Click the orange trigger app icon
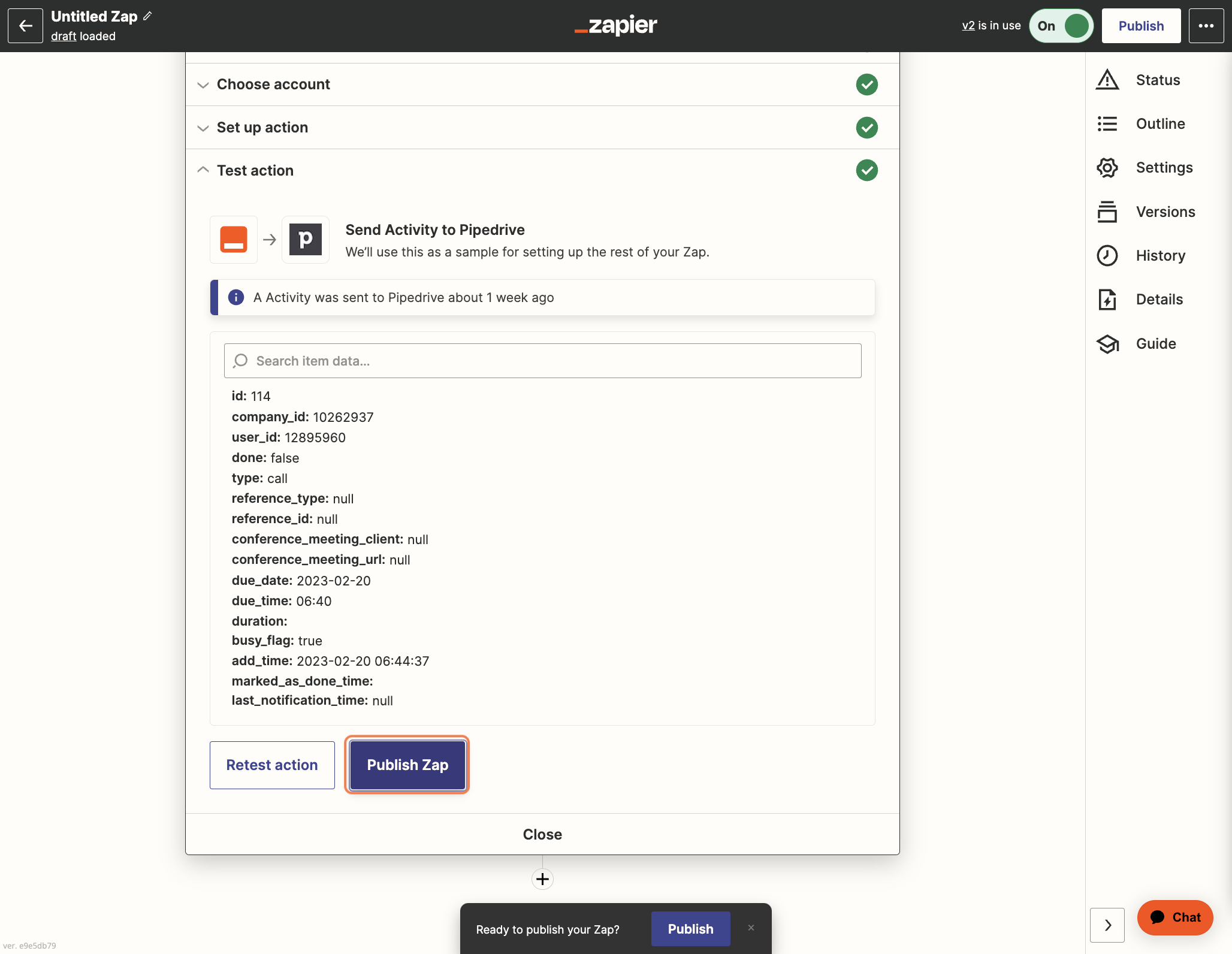The image size is (1232, 954). coord(234,240)
